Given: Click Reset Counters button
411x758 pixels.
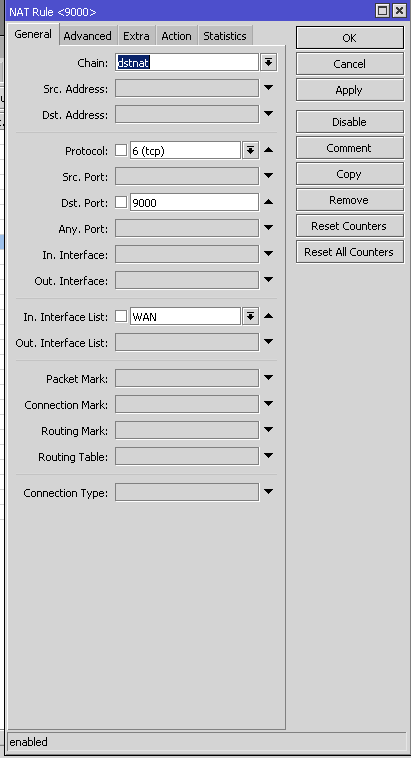Looking at the screenshot, I should (x=350, y=226).
